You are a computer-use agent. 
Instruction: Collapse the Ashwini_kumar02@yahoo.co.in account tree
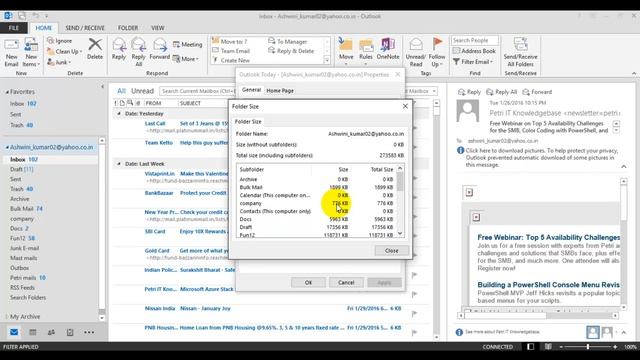tap(7, 147)
